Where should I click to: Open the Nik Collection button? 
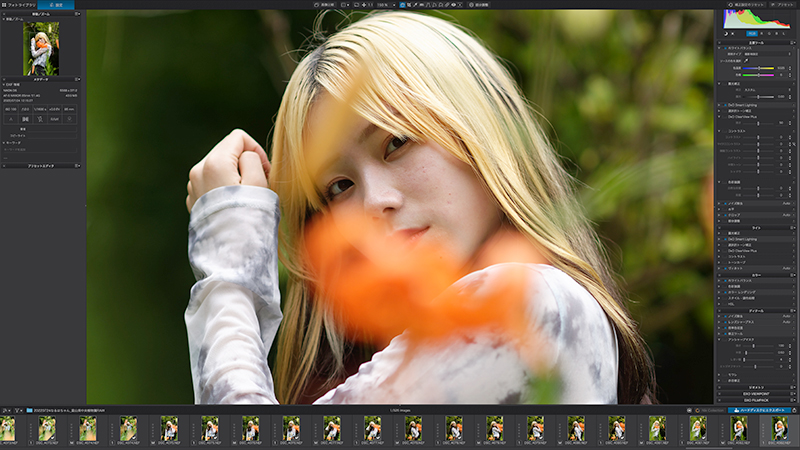[x=710, y=410]
